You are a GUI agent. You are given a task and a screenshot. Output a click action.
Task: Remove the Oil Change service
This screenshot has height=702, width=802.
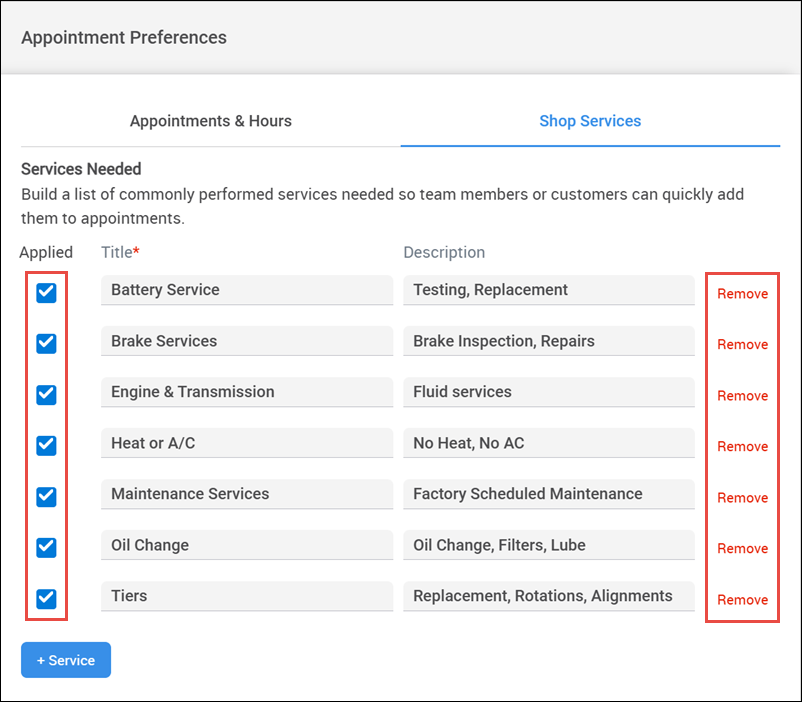tap(742, 548)
